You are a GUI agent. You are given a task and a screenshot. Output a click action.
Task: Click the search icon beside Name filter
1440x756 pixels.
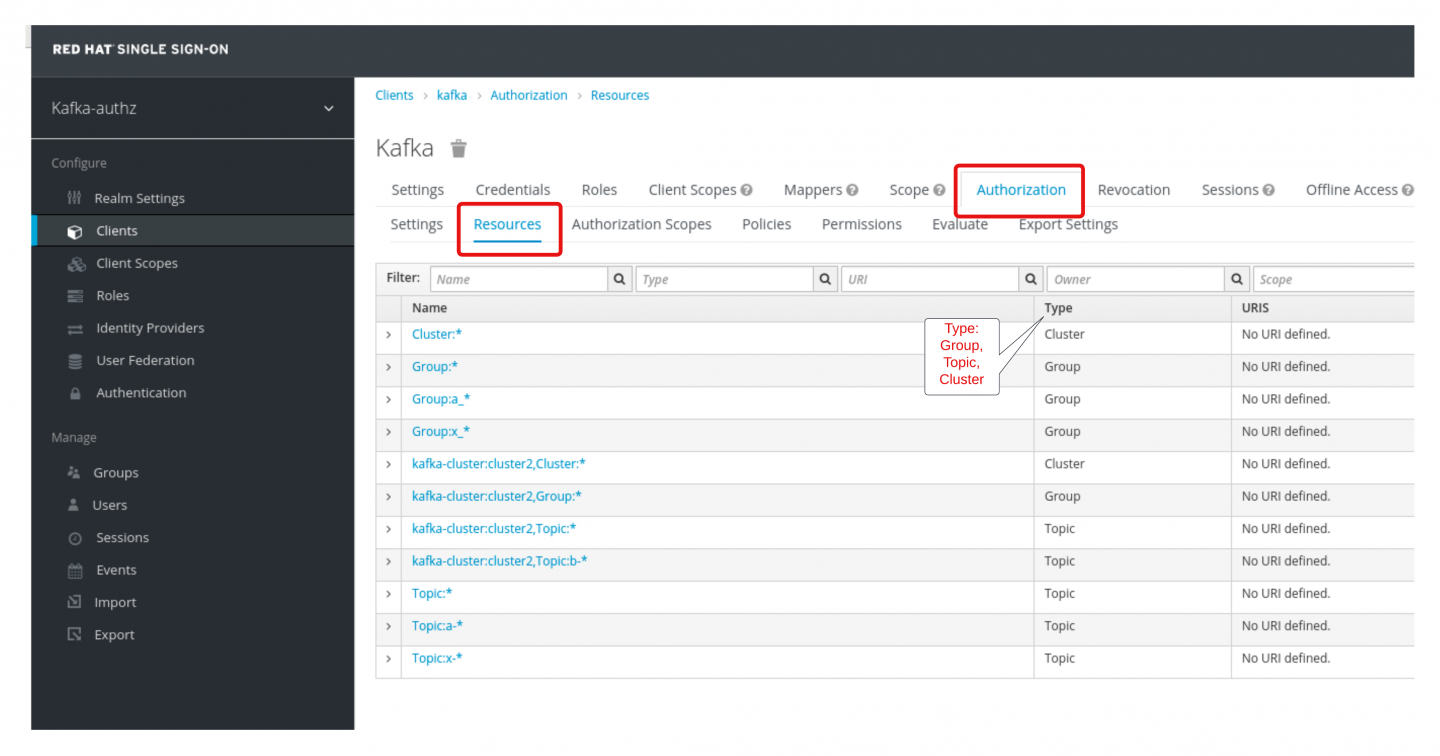[620, 280]
